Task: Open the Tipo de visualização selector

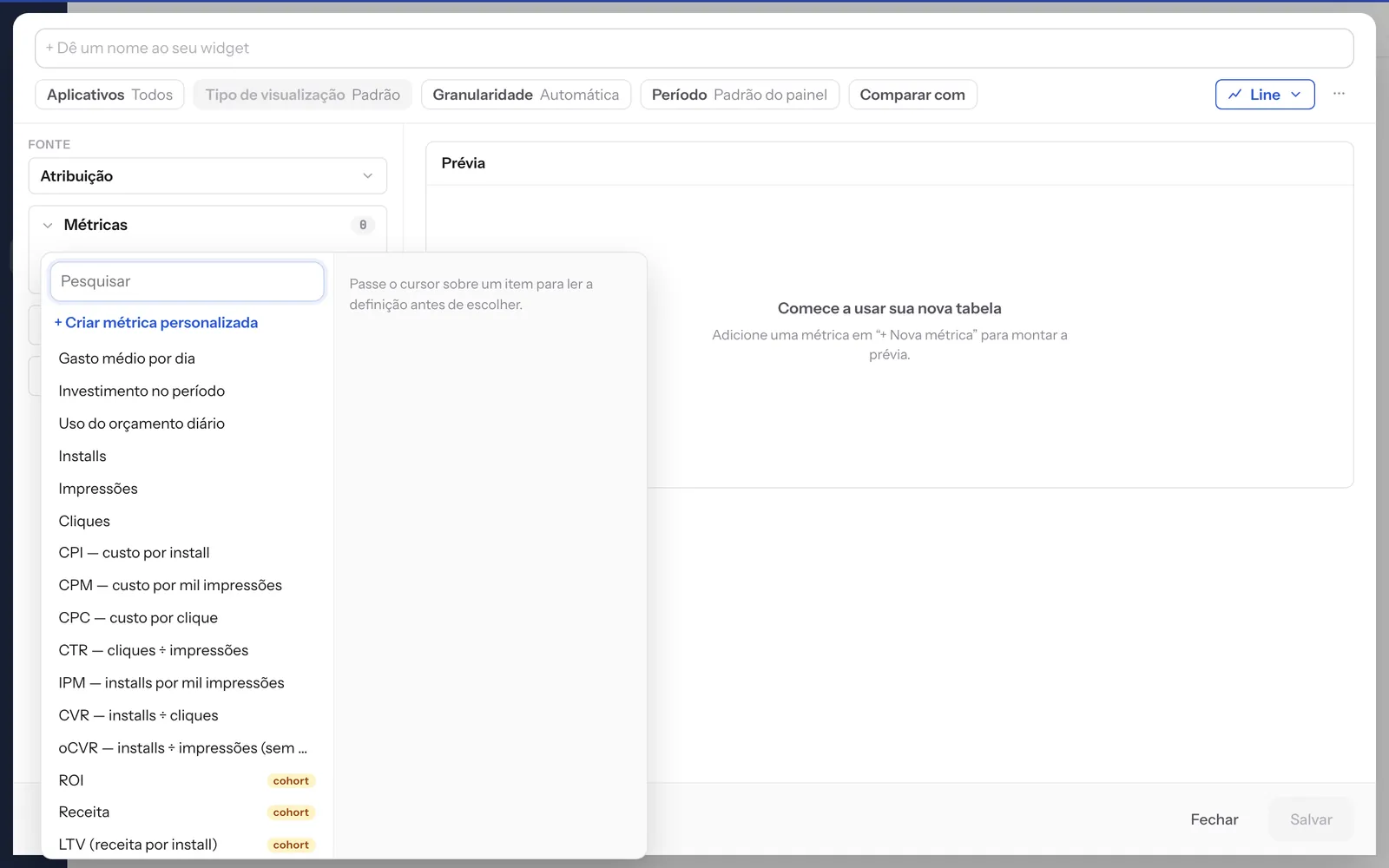Action: [x=302, y=95]
